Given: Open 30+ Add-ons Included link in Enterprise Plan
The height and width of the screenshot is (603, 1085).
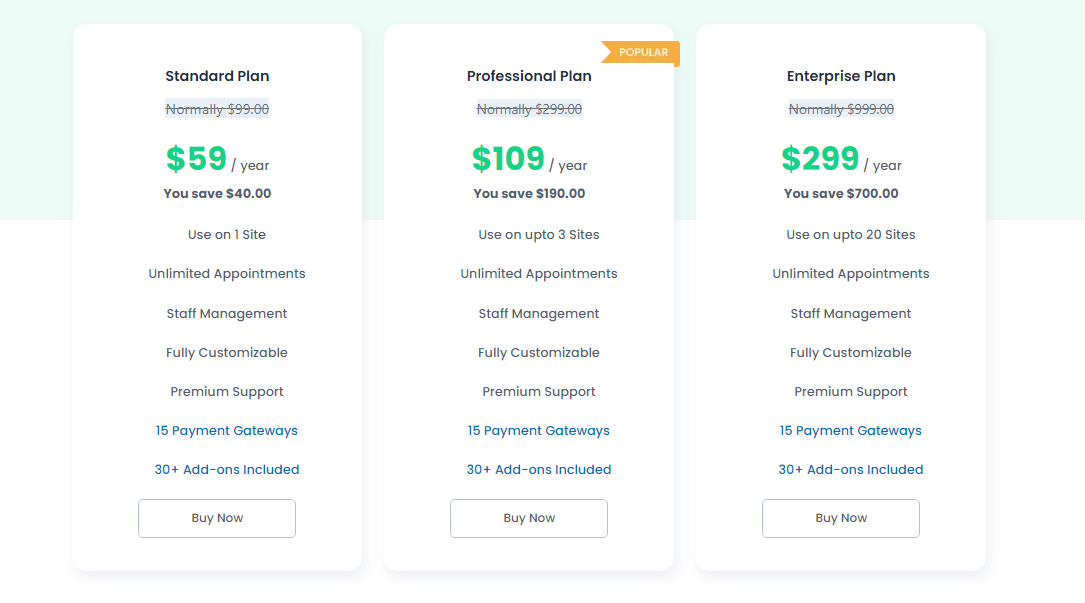Looking at the screenshot, I should pyautogui.click(x=851, y=470).
